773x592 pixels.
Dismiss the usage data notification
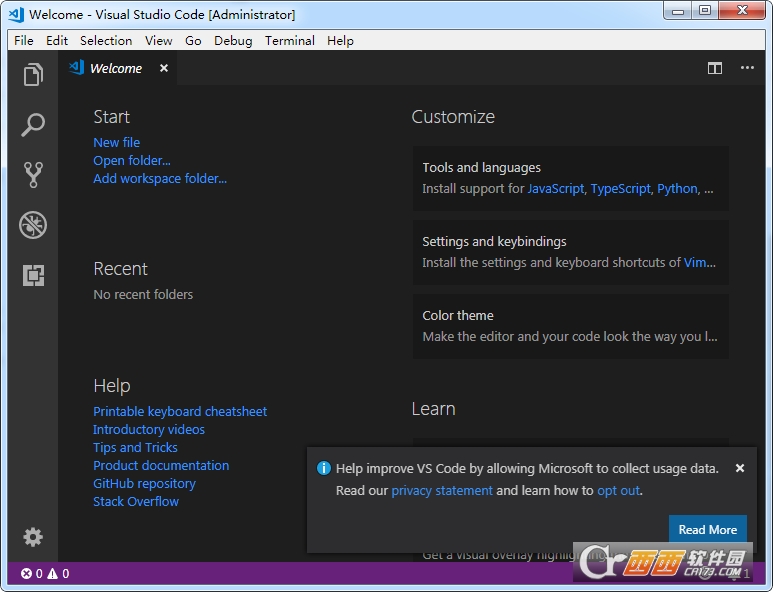739,468
